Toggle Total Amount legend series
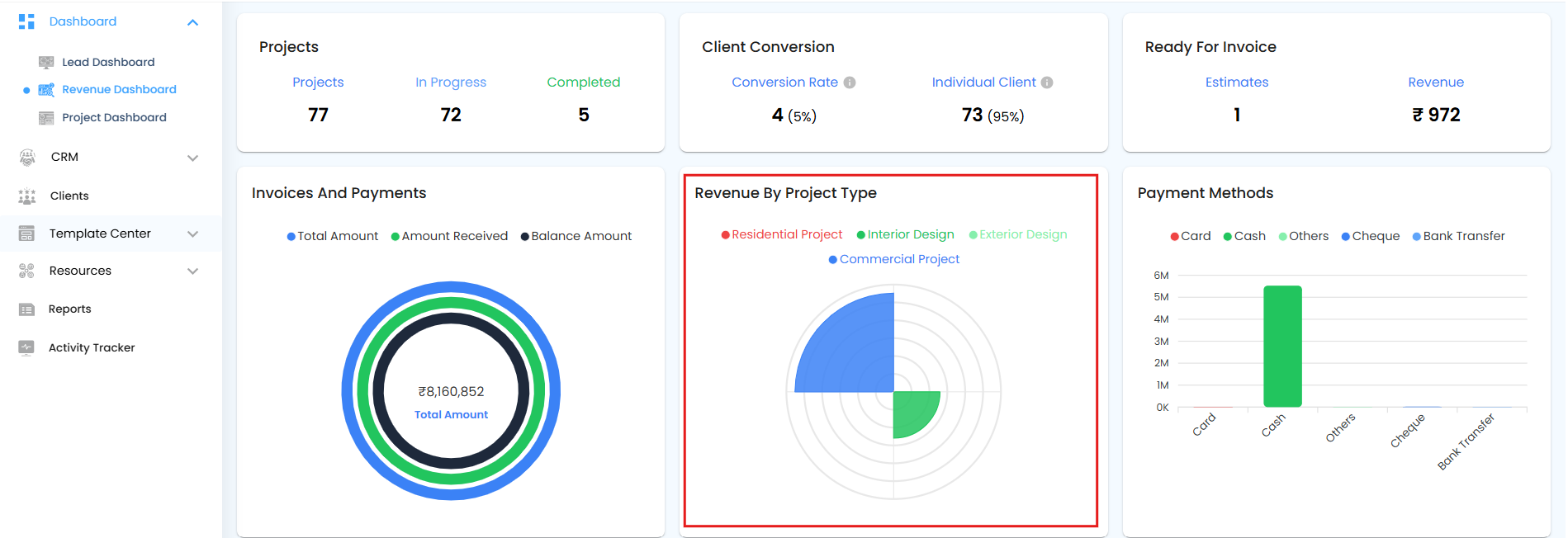 (x=332, y=237)
